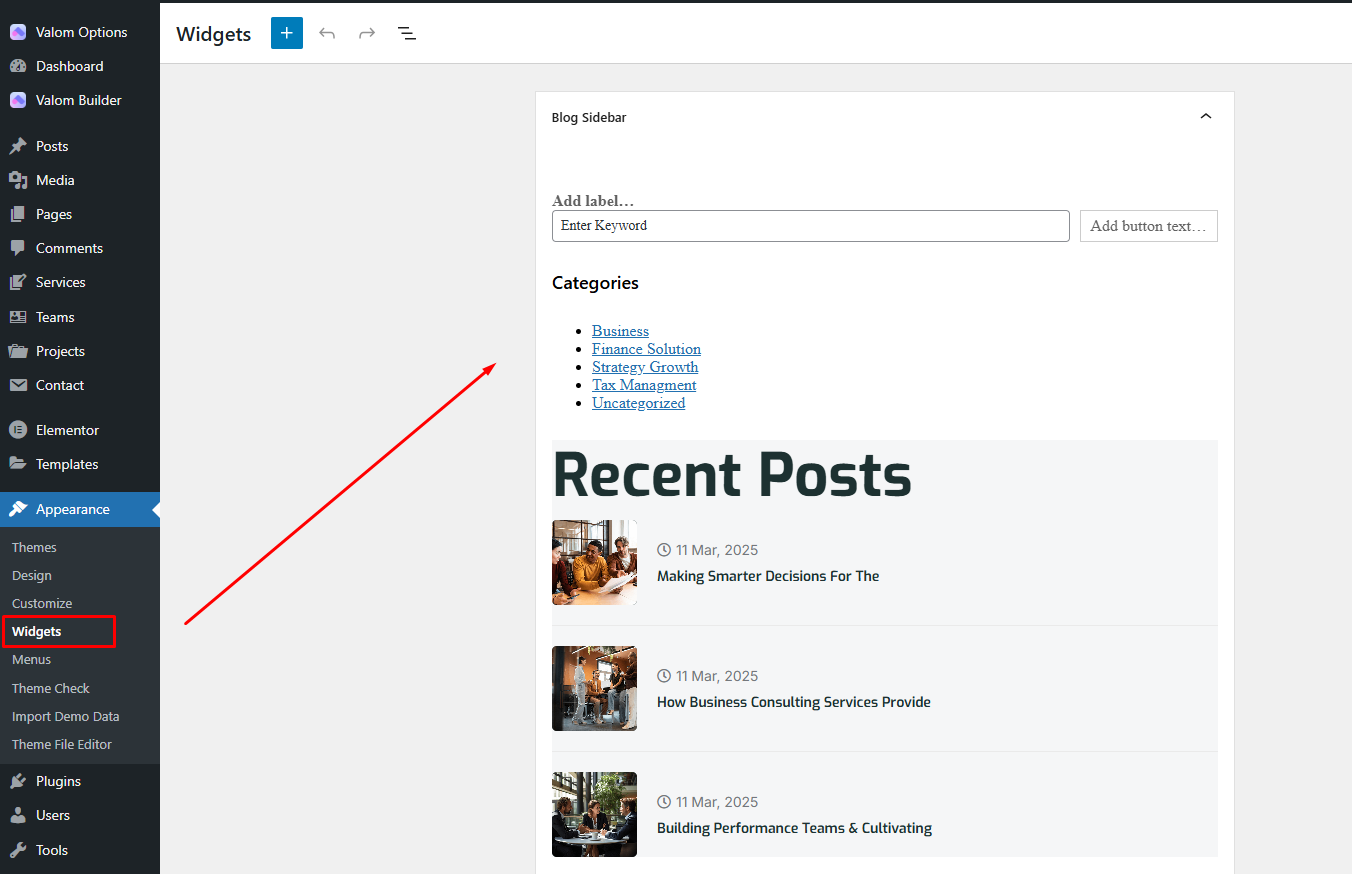Click the redo arrow icon

point(367,33)
